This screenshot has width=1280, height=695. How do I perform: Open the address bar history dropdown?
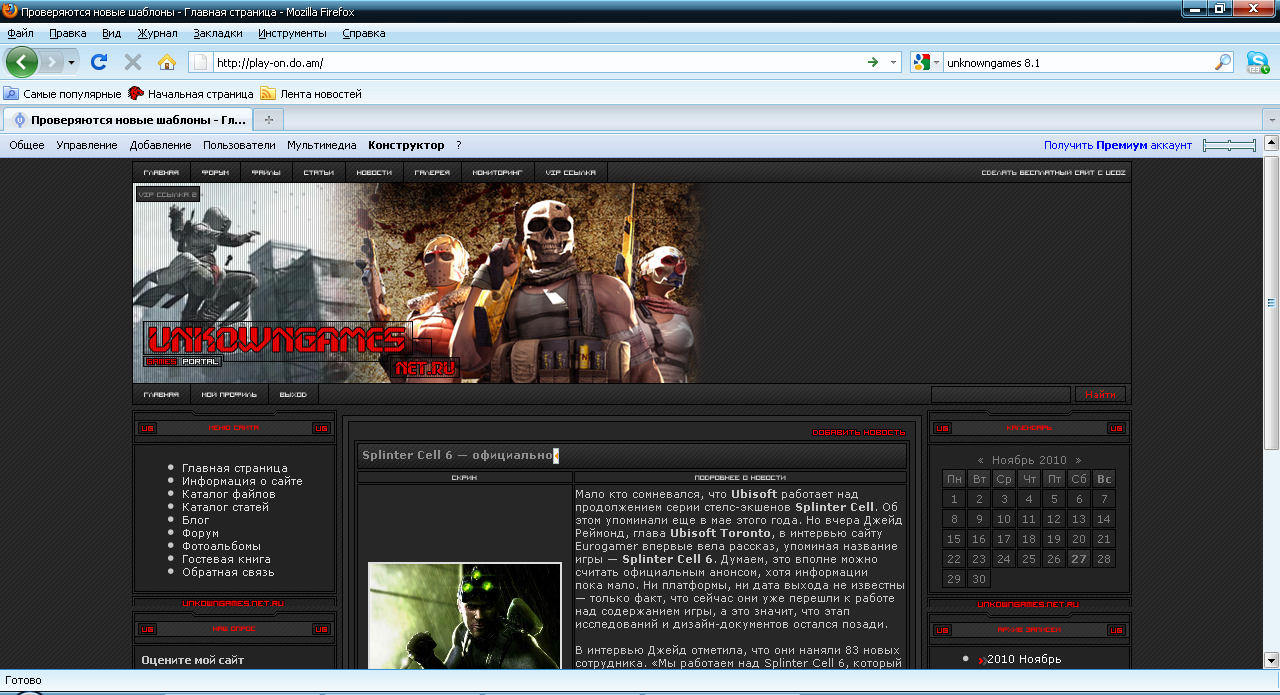click(x=894, y=62)
